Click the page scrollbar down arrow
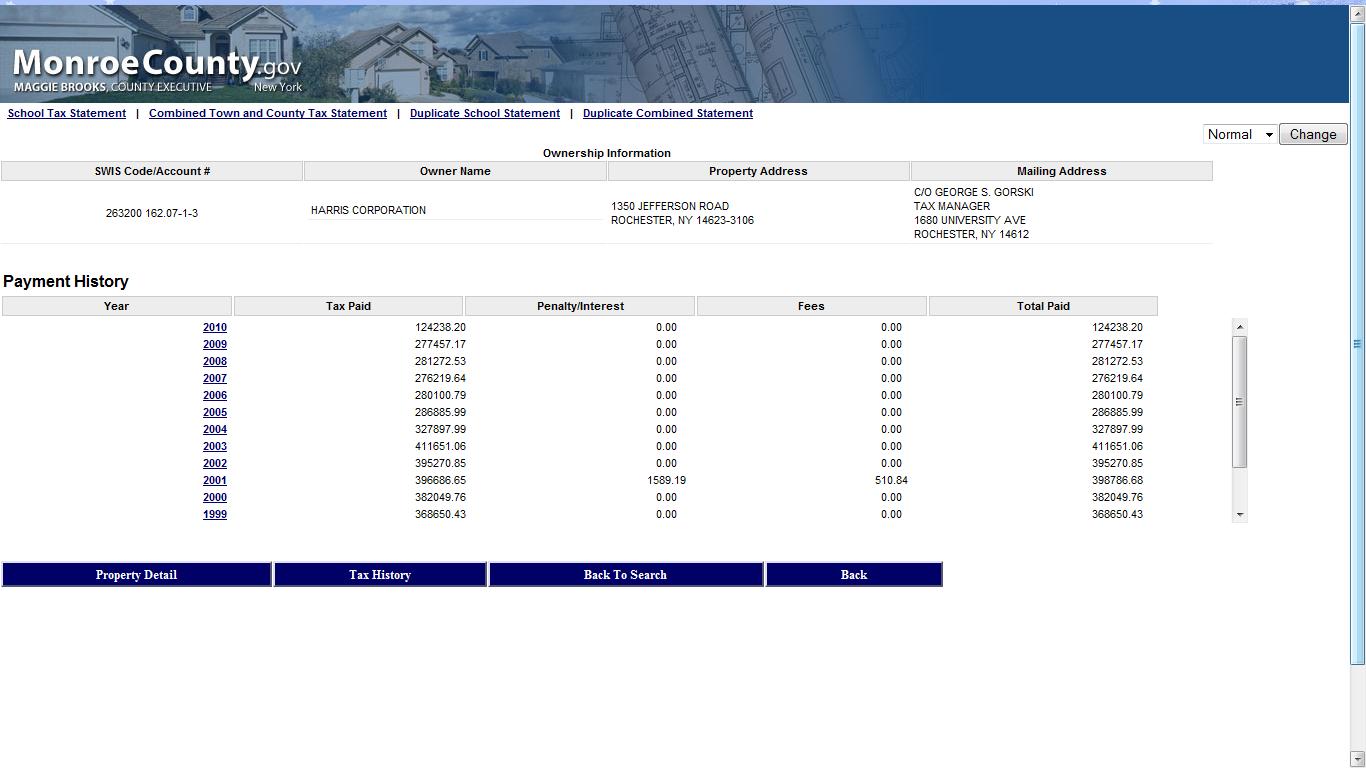 click(x=1358, y=757)
